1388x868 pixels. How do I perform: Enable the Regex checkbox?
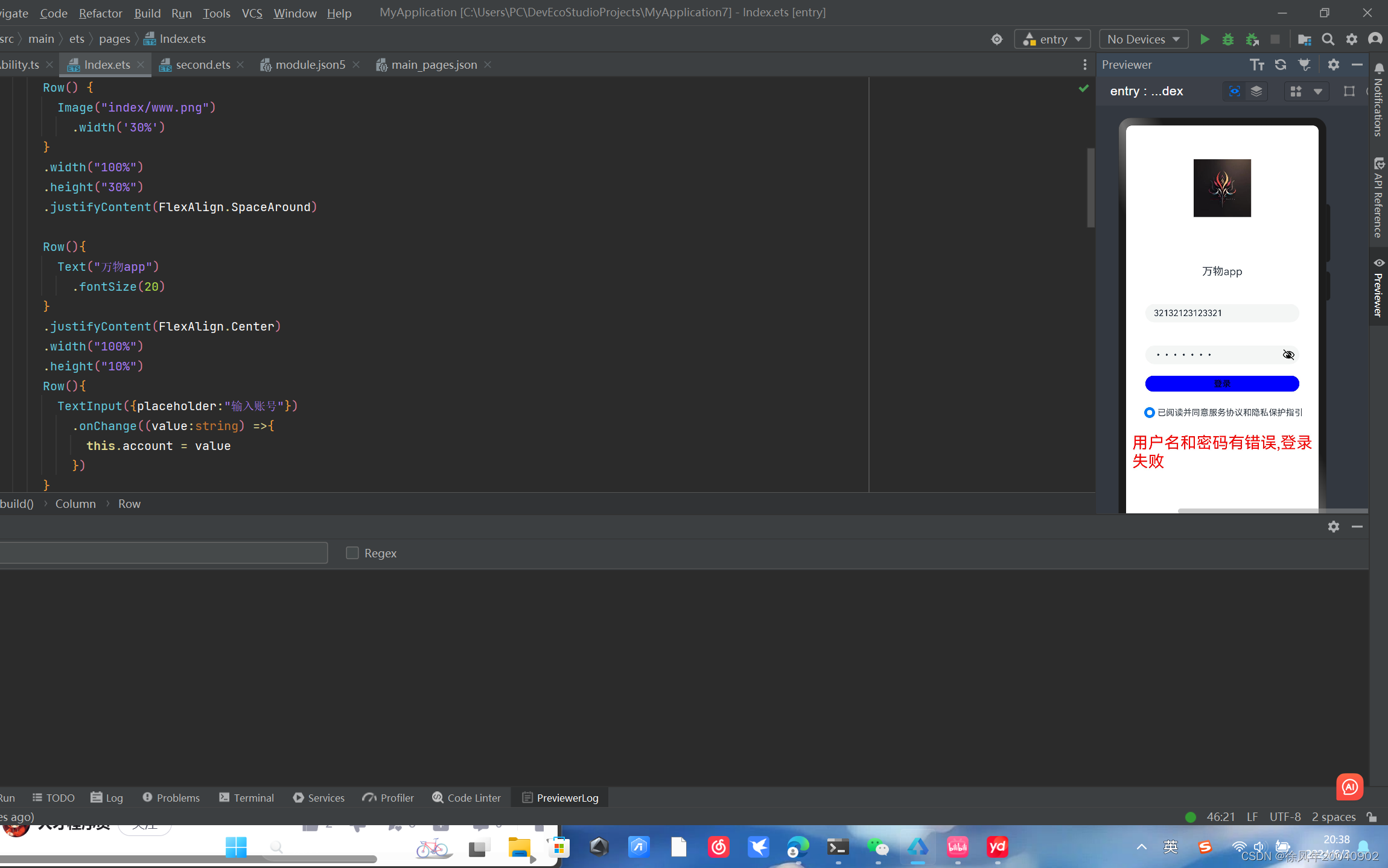pyautogui.click(x=352, y=553)
